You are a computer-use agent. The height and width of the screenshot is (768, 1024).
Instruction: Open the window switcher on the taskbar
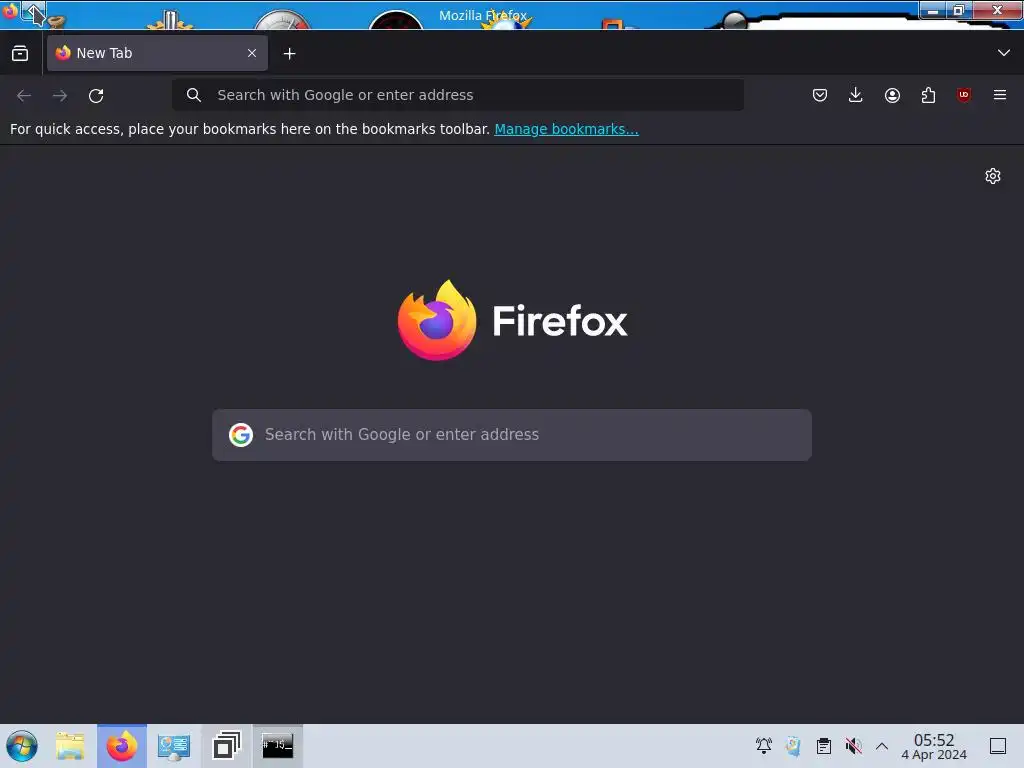coord(226,746)
